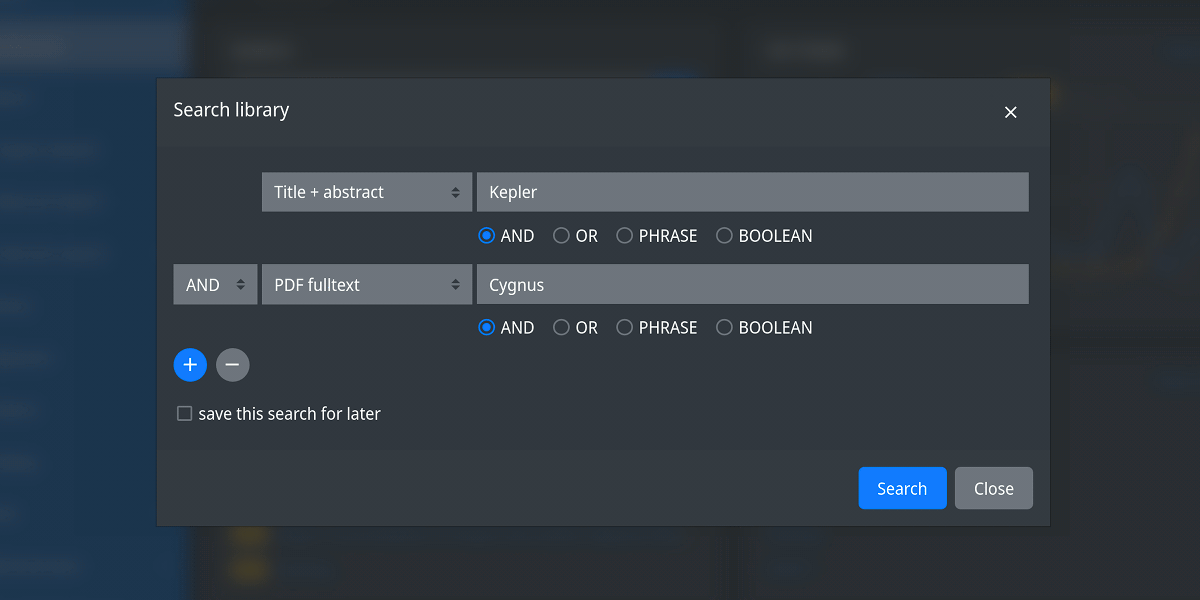Image resolution: width=1200 pixels, height=600 pixels.
Task: Select OR radio for the Cygnus row
Action: [x=562, y=327]
